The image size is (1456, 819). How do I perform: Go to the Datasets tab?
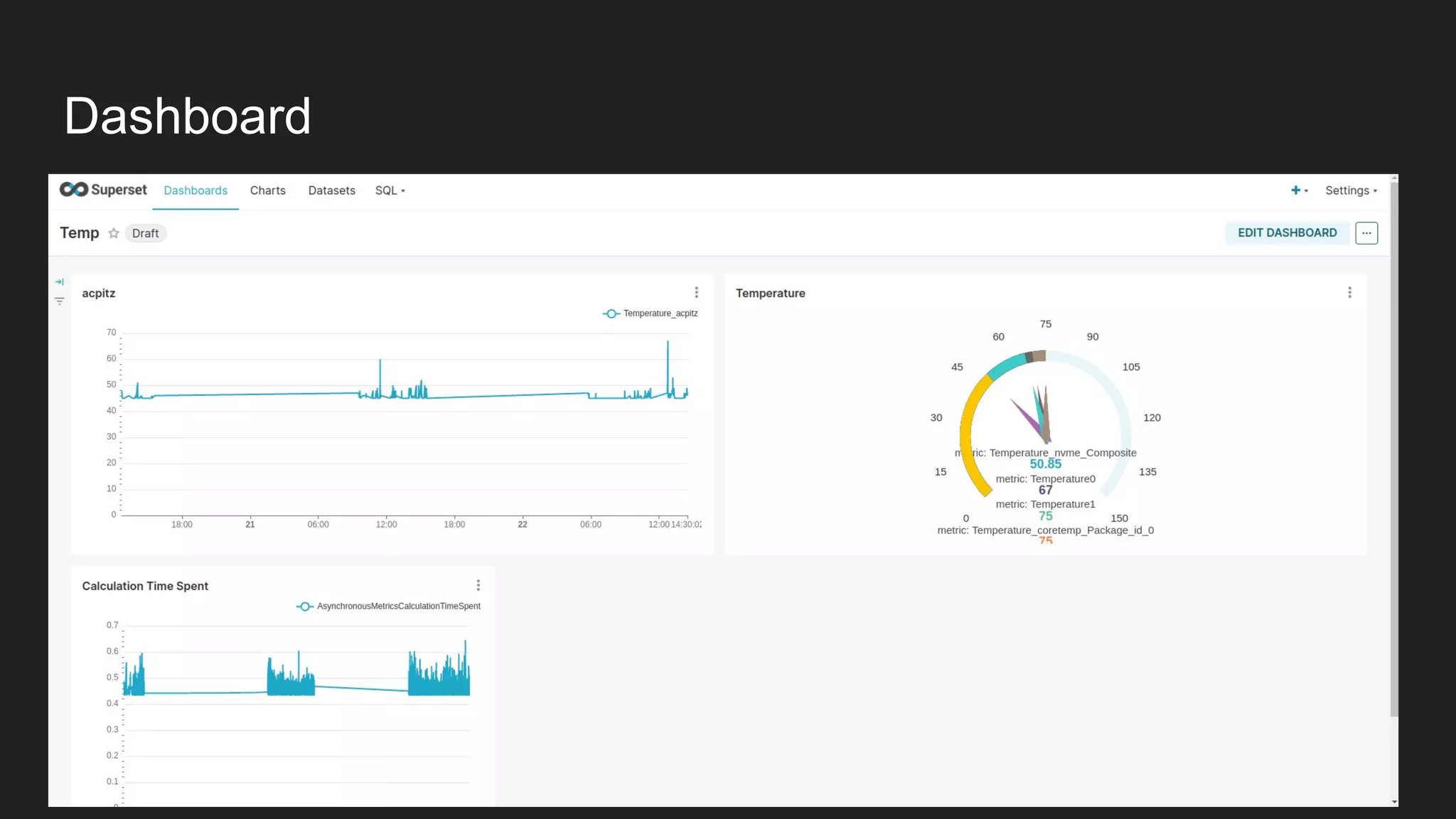(x=331, y=191)
